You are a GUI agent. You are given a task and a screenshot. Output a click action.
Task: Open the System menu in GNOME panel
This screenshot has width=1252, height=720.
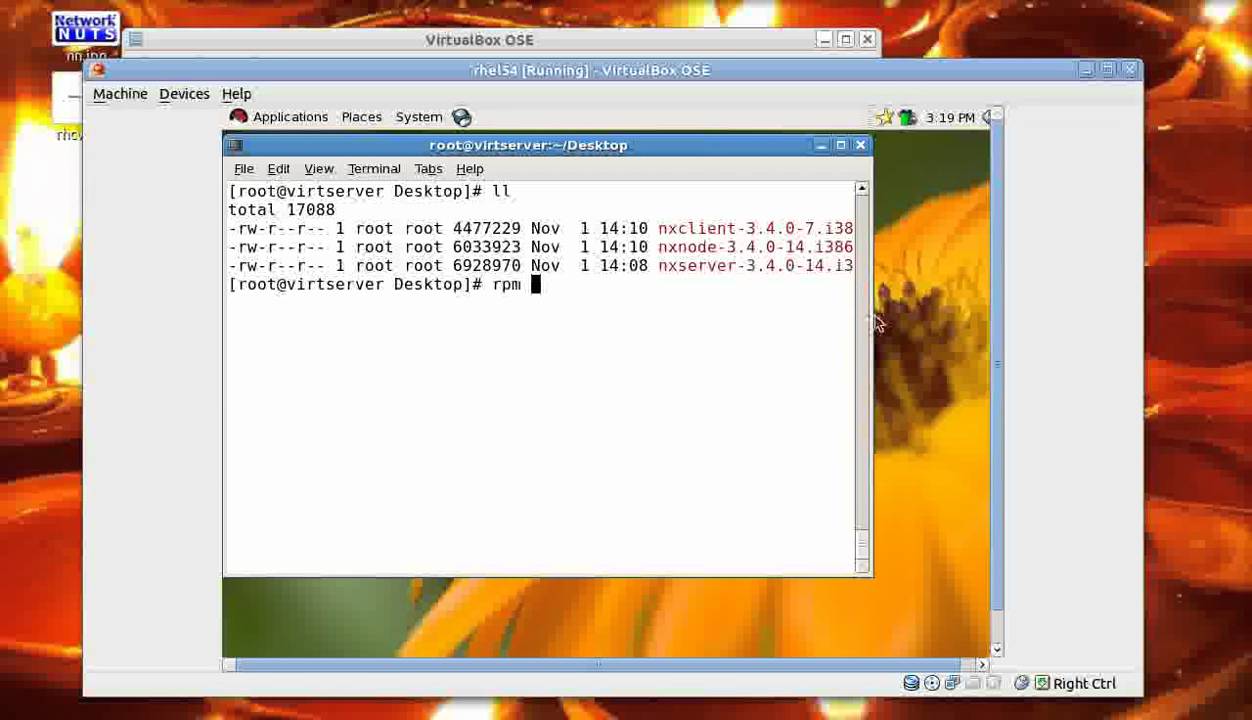click(419, 117)
